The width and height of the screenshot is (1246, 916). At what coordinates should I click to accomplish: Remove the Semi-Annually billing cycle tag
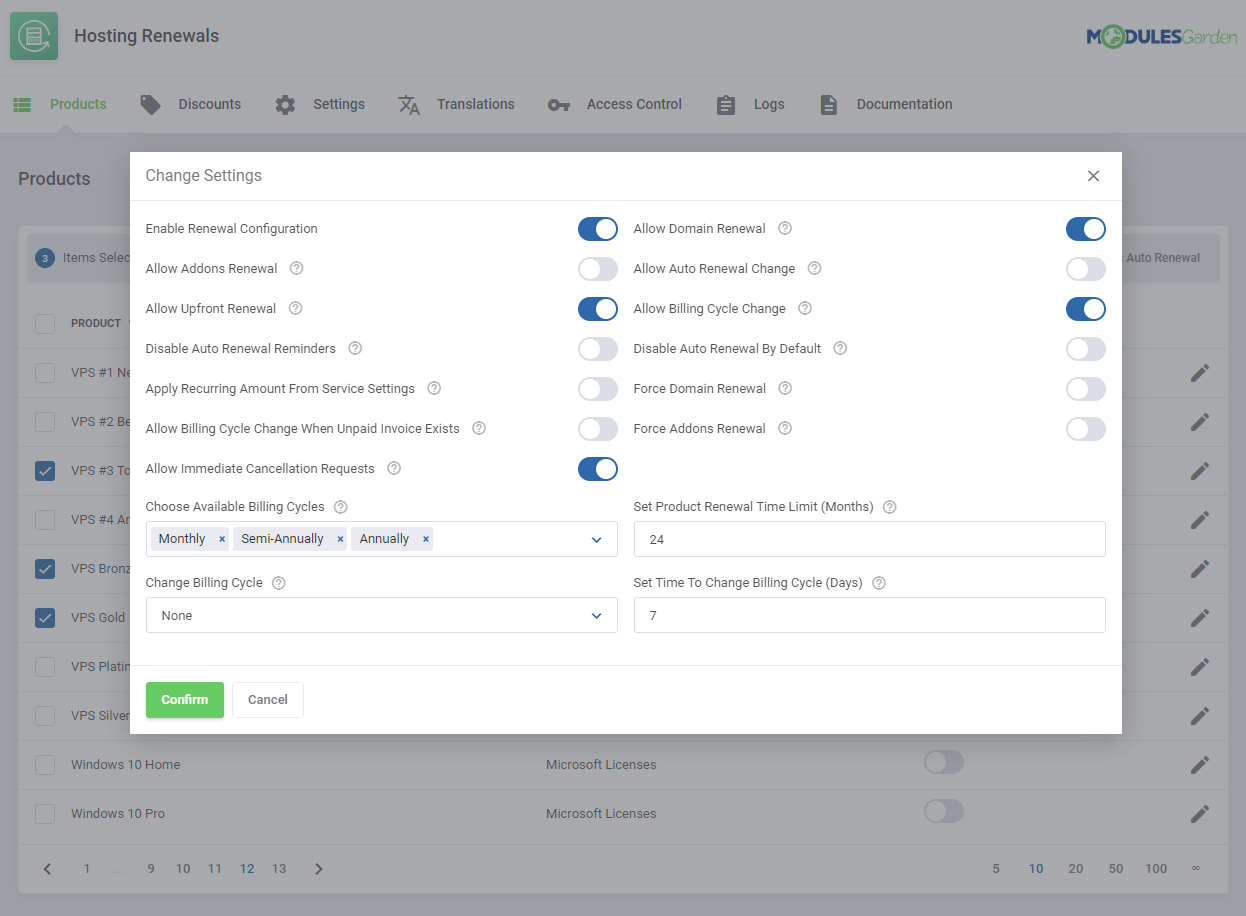(340, 539)
